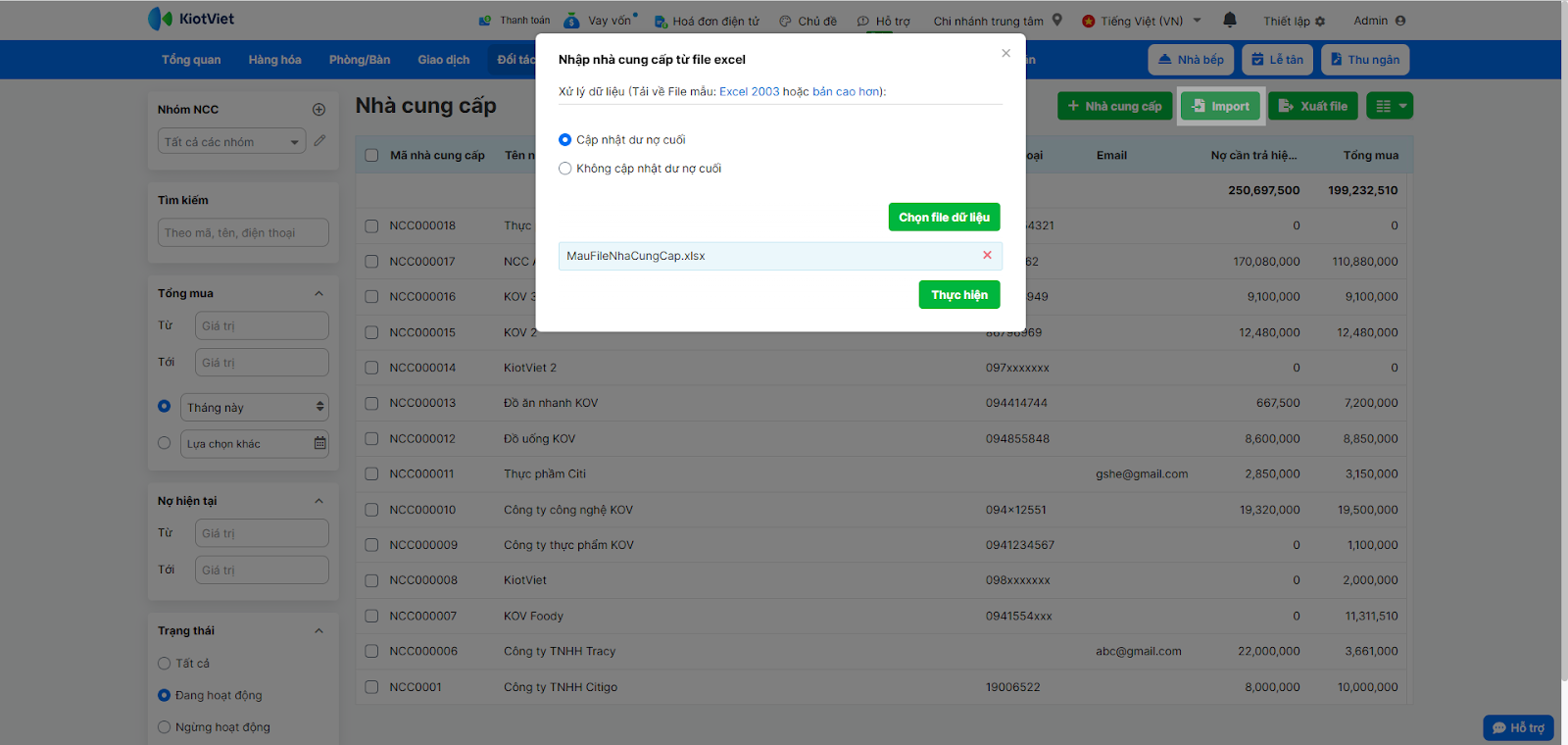
Task: Open Hoá đơn điện tử e-invoice
Action: pyautogui.click(x=707, y=21)
